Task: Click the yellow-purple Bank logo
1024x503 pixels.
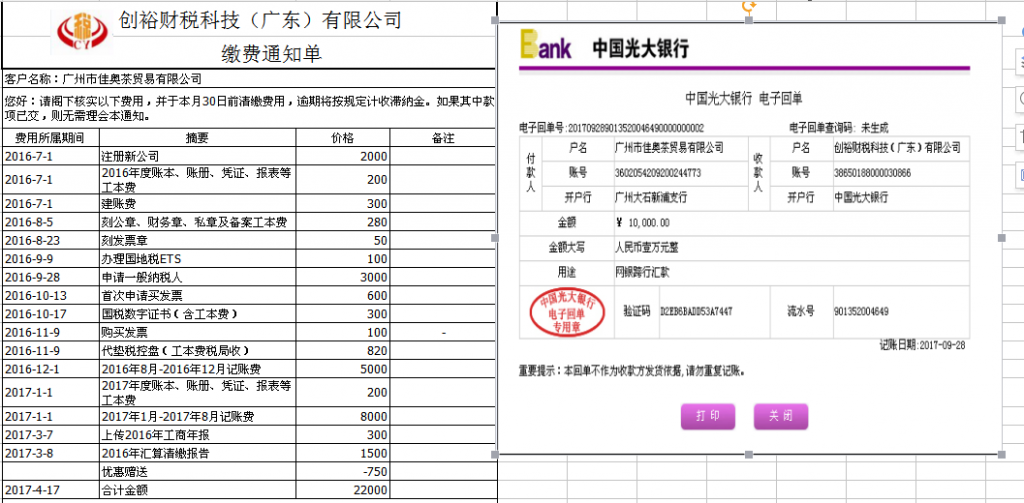Action: (x=545, y=46)
